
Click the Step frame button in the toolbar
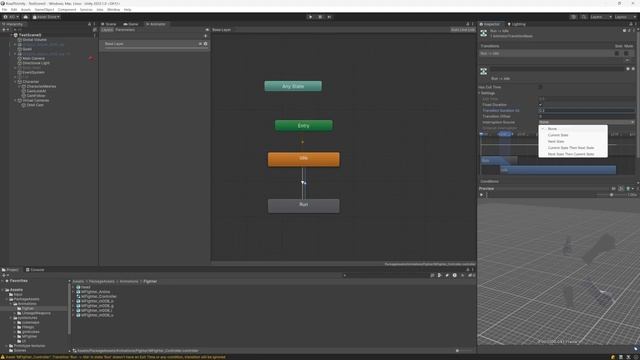[329, 17]
